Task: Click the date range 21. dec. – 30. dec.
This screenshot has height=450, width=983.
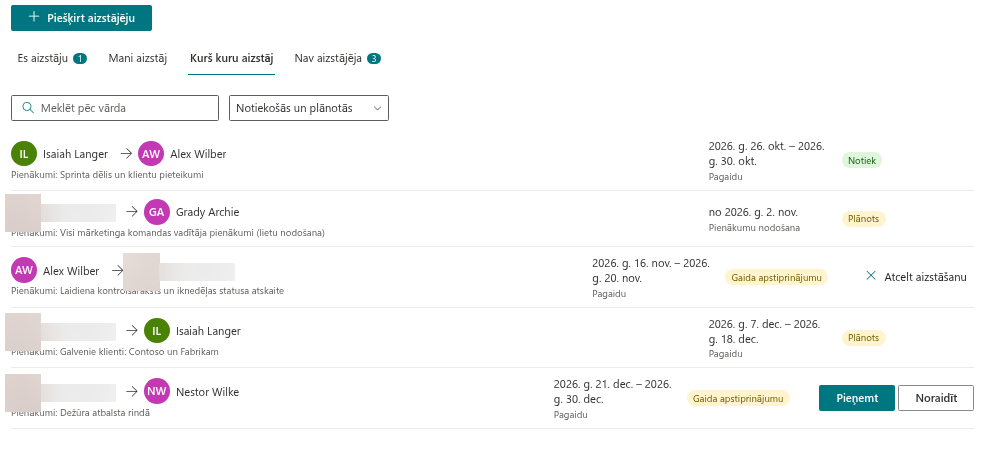Action: 612,392
